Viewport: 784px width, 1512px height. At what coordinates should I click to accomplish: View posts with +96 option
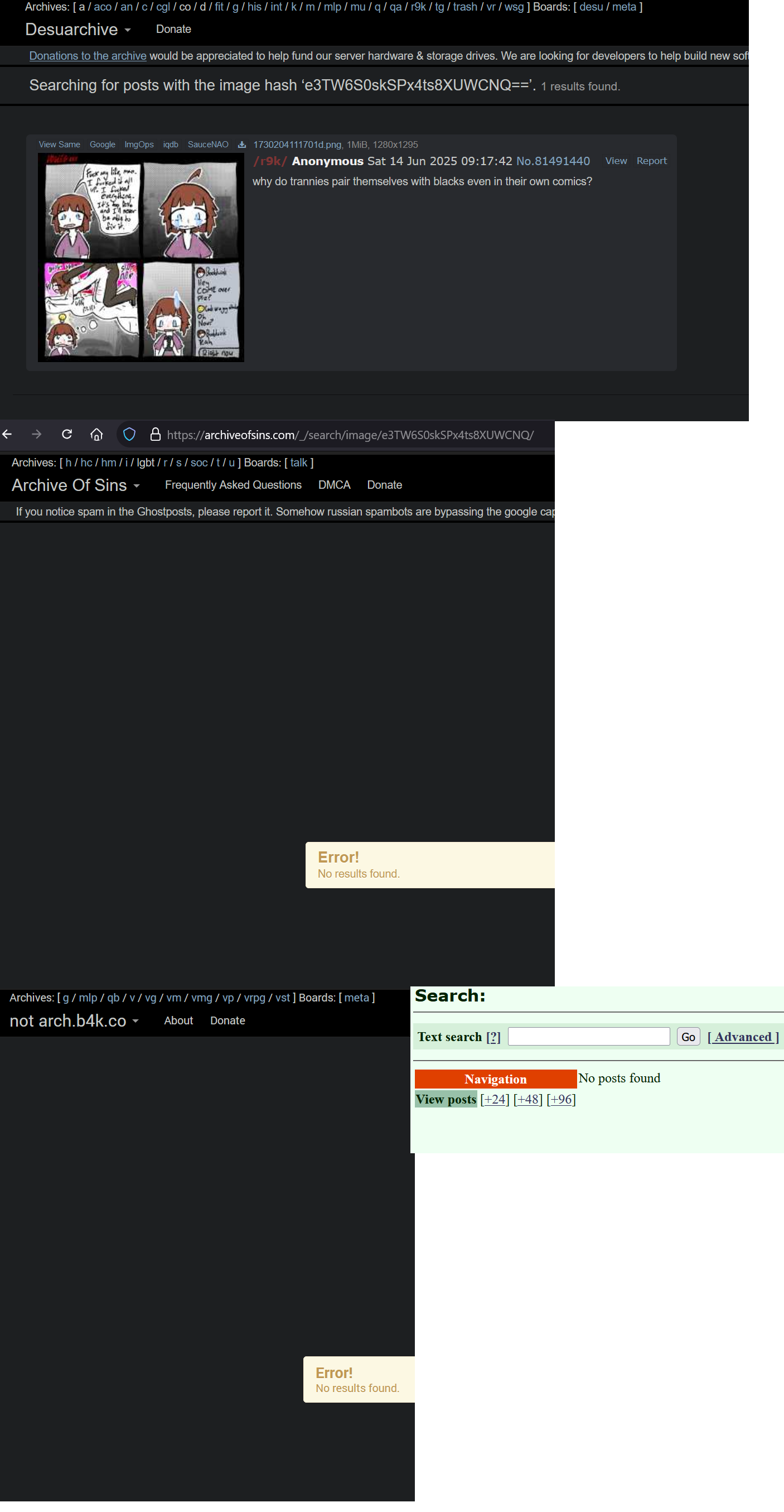point(561,1099)
